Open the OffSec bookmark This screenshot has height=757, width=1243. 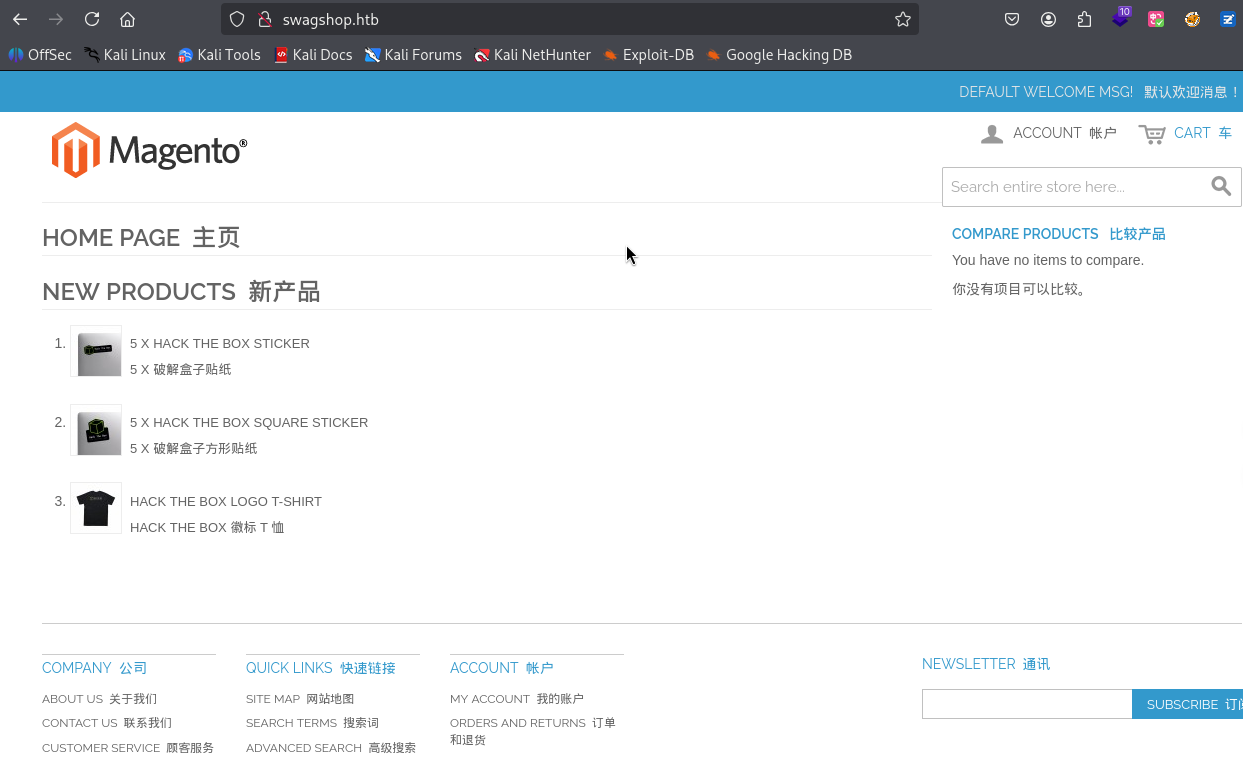coord(40,55)
